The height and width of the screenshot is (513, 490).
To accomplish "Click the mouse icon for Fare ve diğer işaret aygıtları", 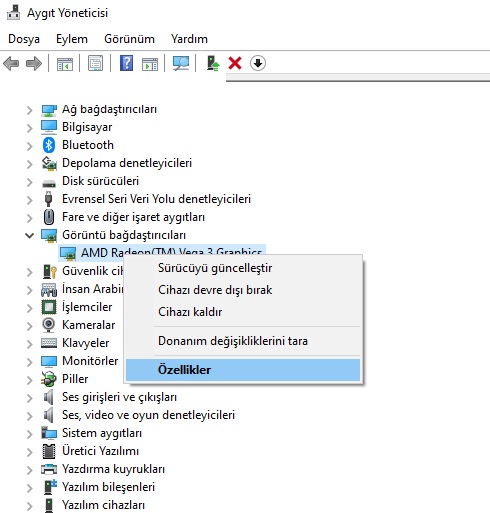I will point(49,217).
